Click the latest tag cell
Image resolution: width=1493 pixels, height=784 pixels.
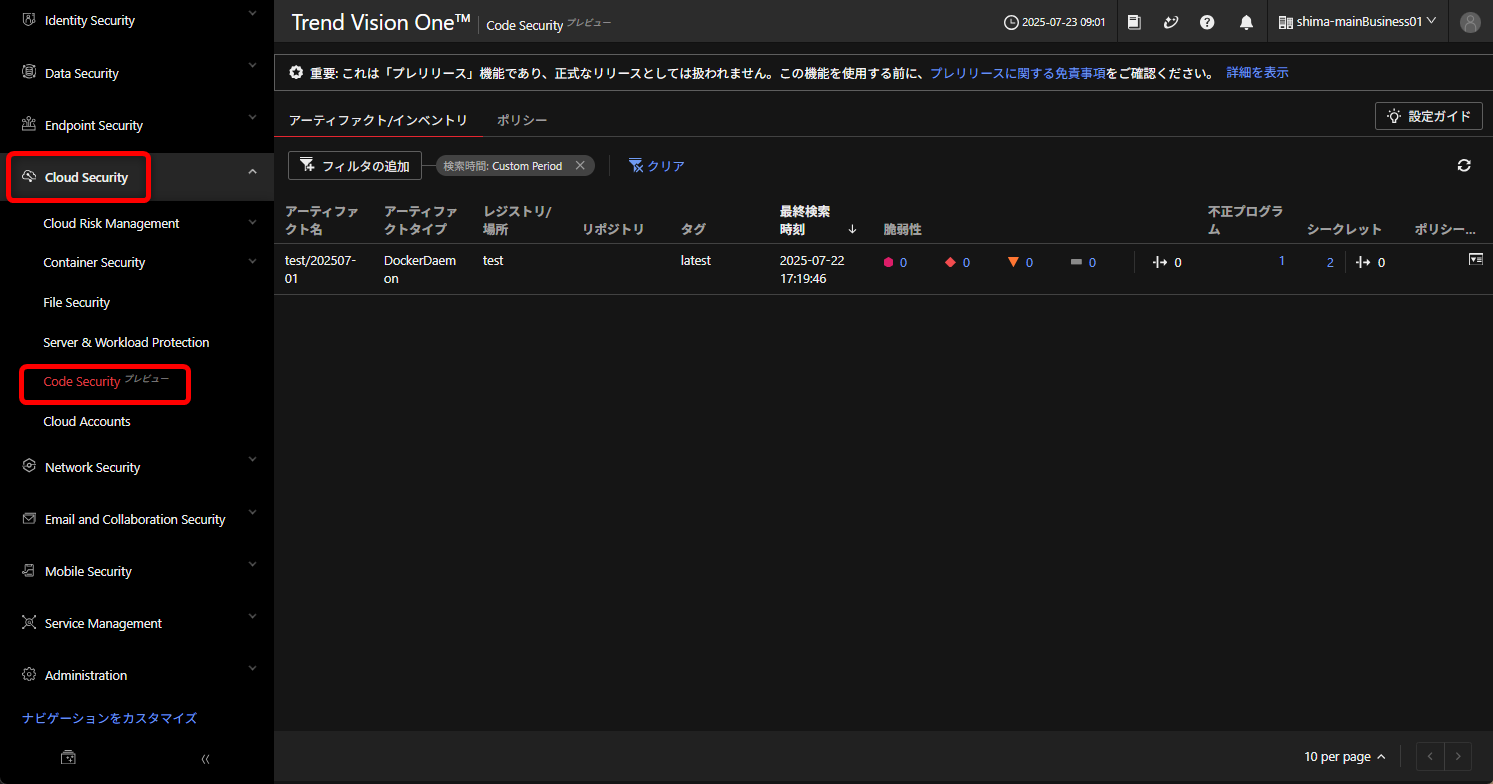coord(696,260)
